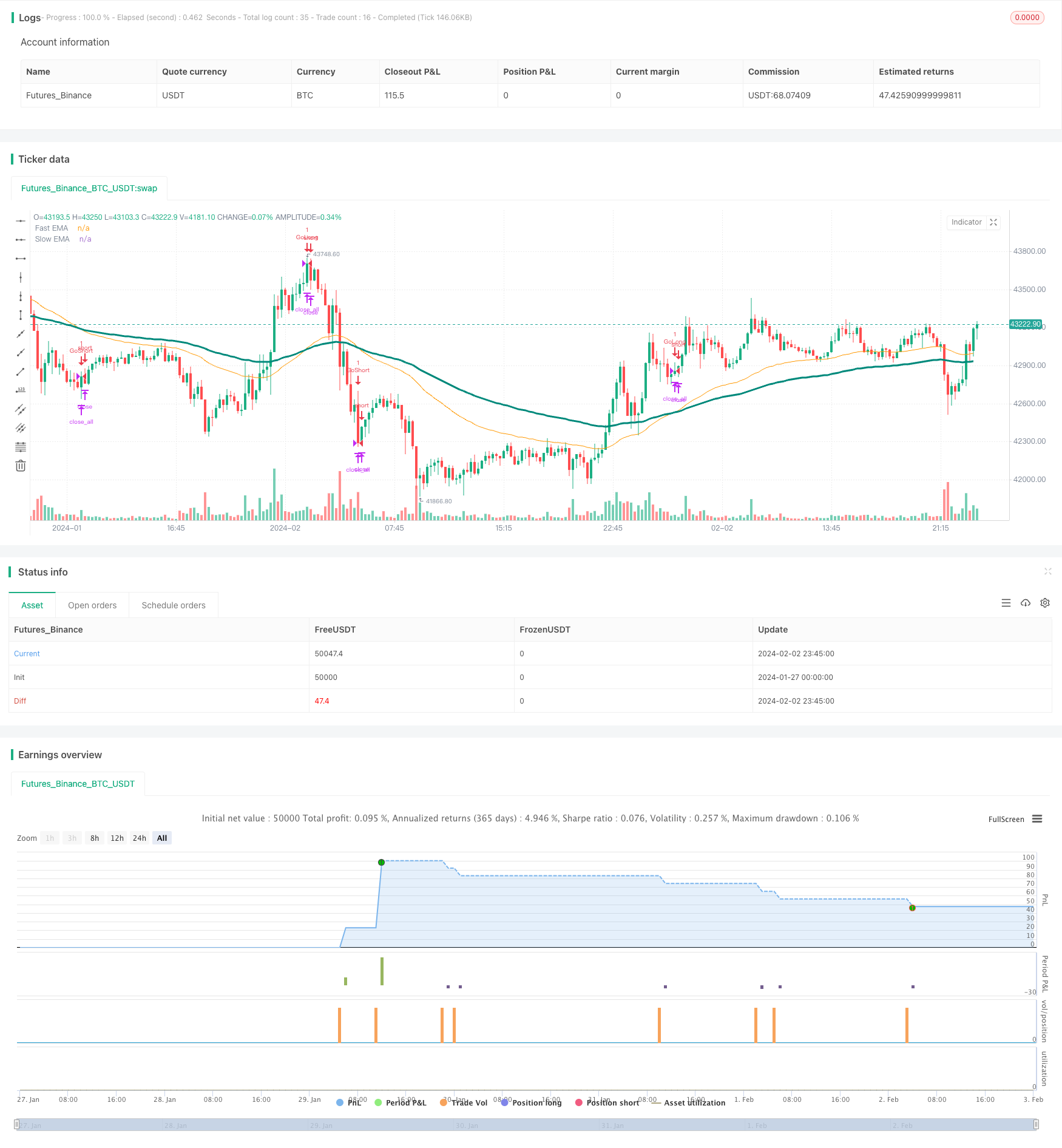1062x1148 pixels.
Task: Select the parallel straight lines tool
Action: 21,428
